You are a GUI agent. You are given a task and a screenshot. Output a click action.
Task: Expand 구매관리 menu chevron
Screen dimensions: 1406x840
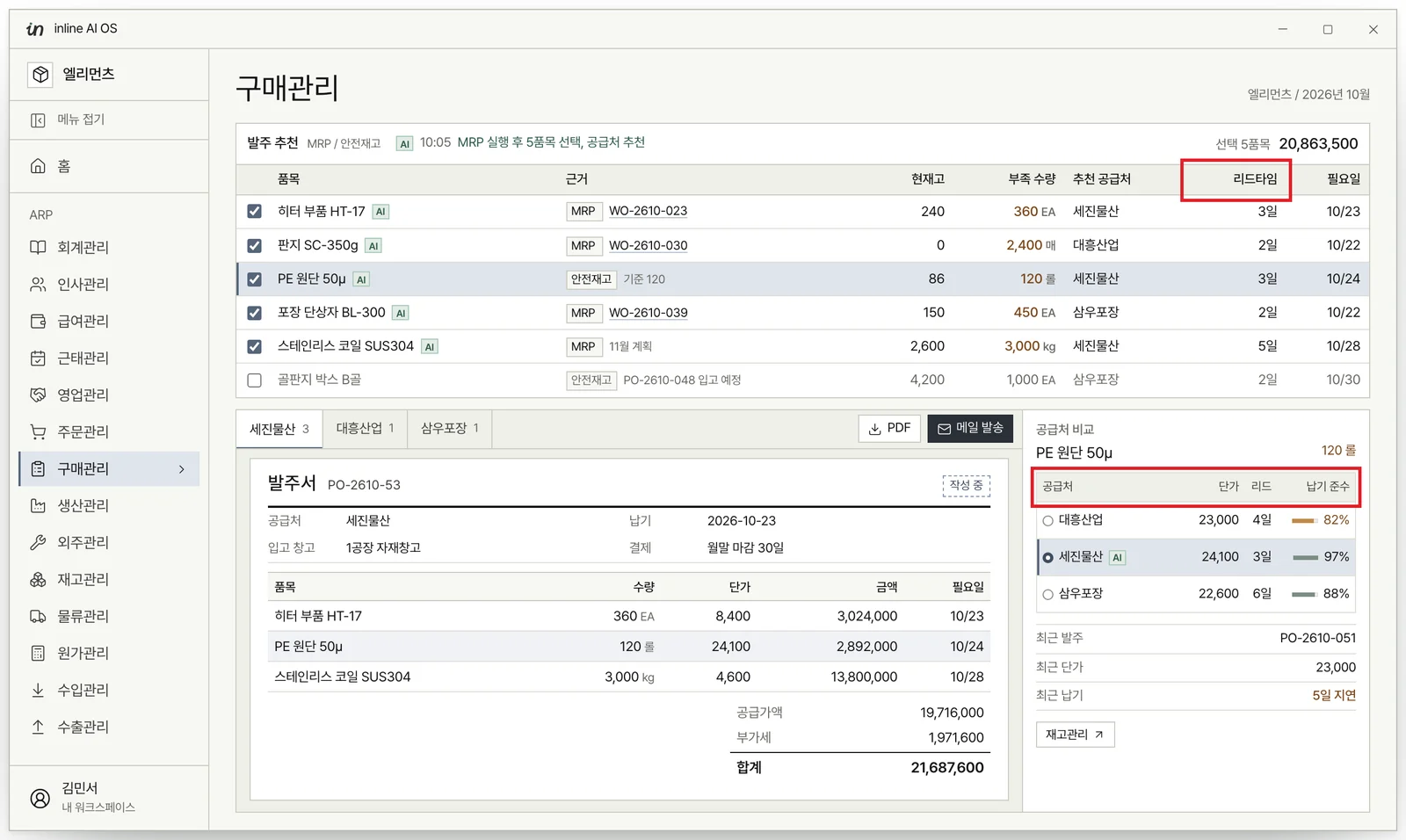tap(182, 469)
